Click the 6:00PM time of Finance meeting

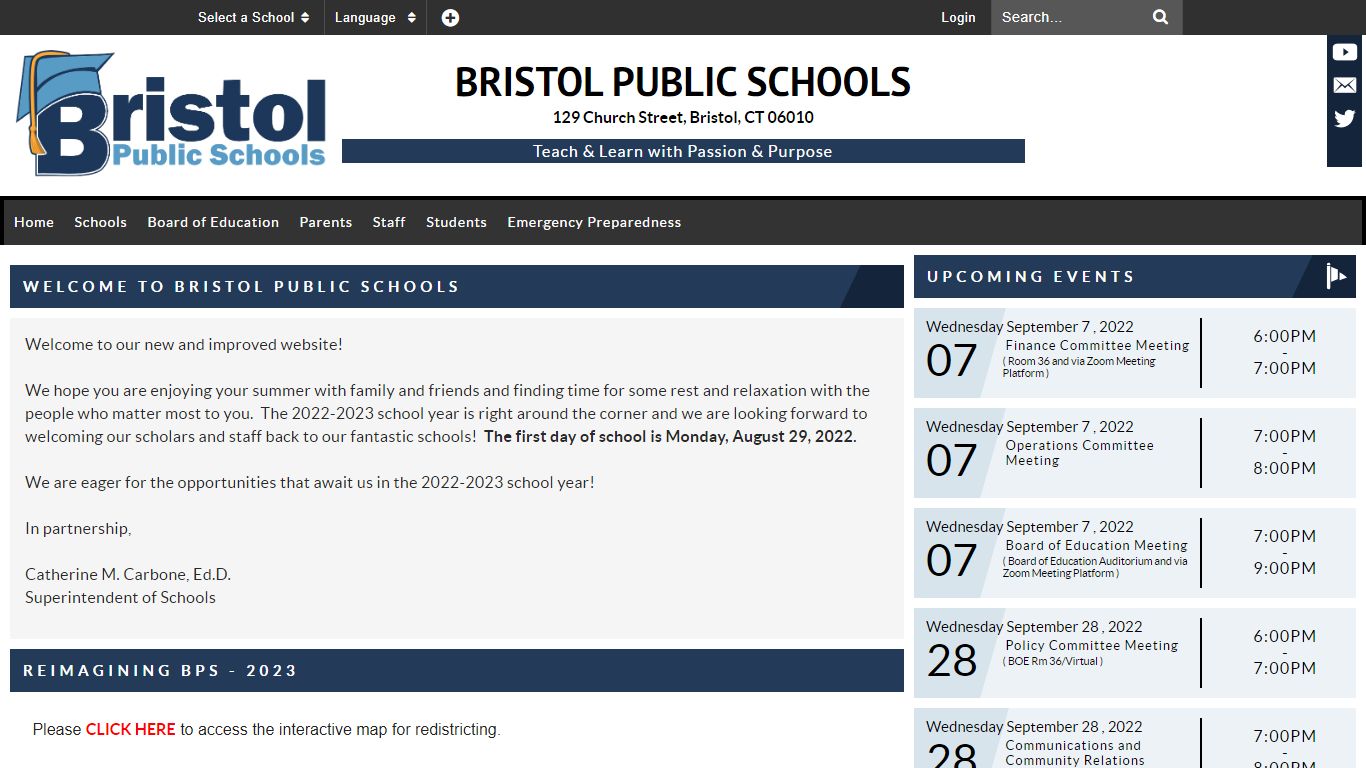point(1285,336)
